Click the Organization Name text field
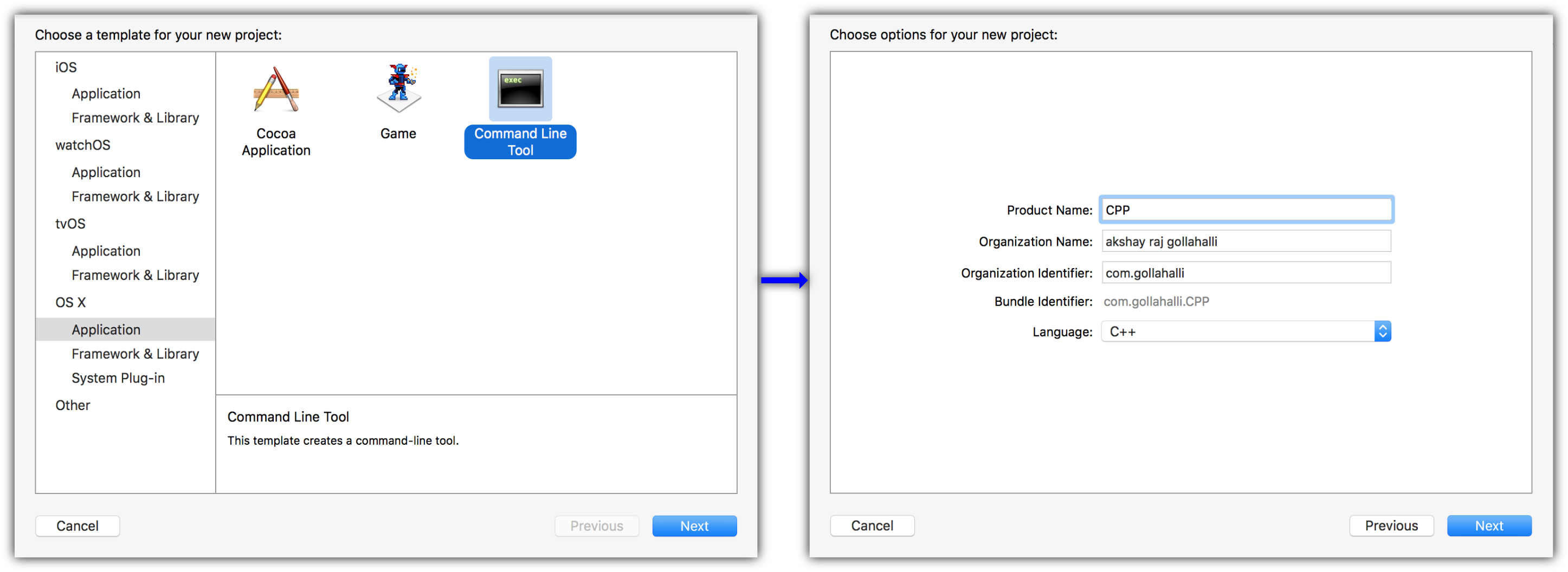This screenshot has width=1568, height=572. [1246, 242]
